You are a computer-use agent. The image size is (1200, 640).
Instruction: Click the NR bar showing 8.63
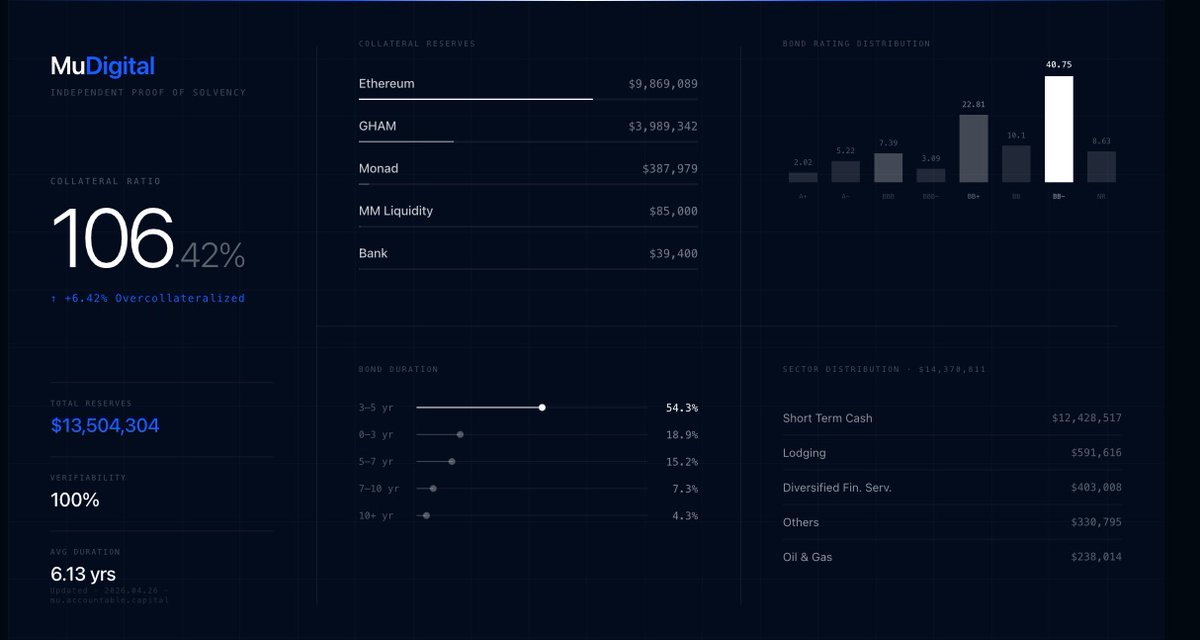(1101, 167)
